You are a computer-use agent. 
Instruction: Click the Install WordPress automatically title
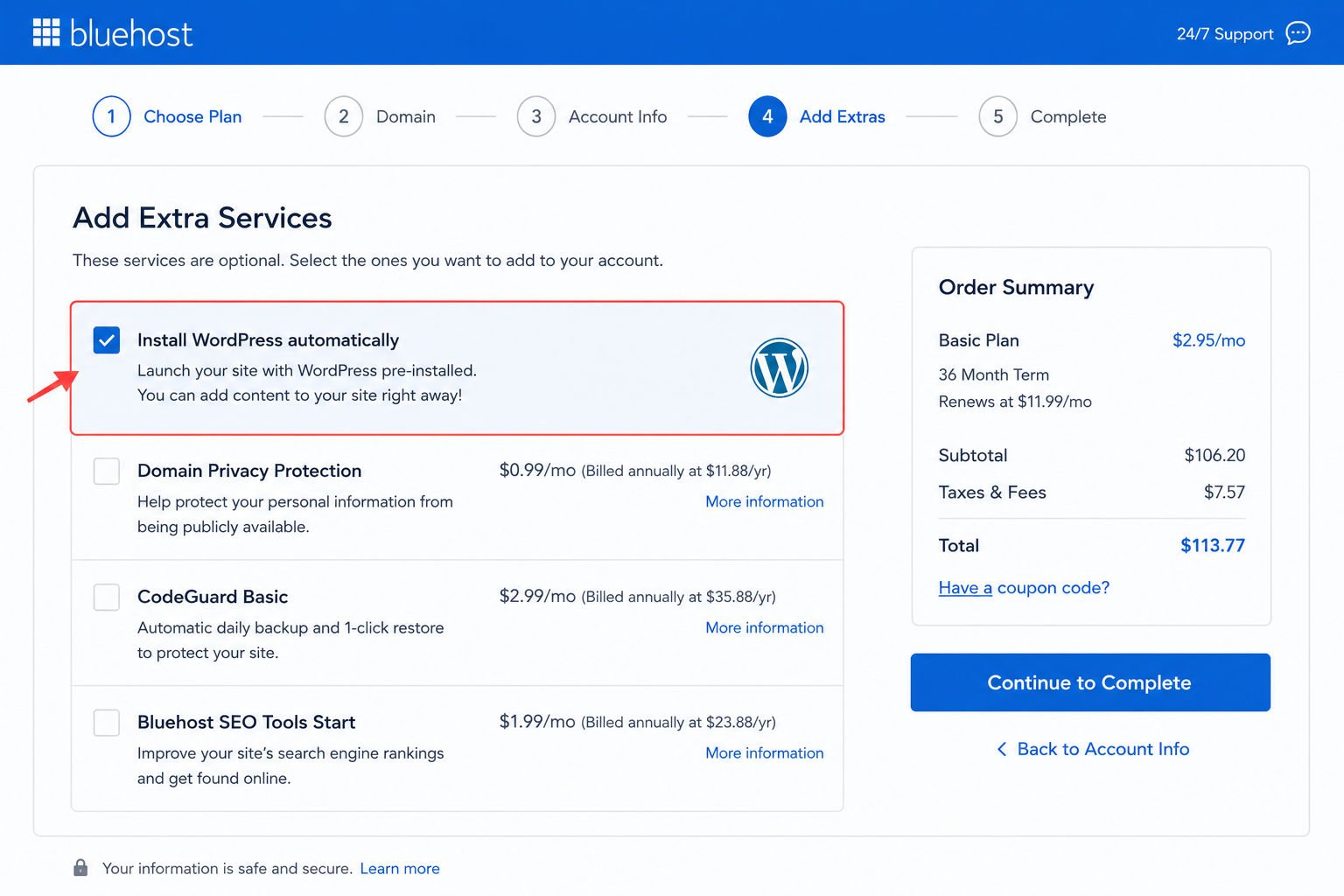point(268,339)
